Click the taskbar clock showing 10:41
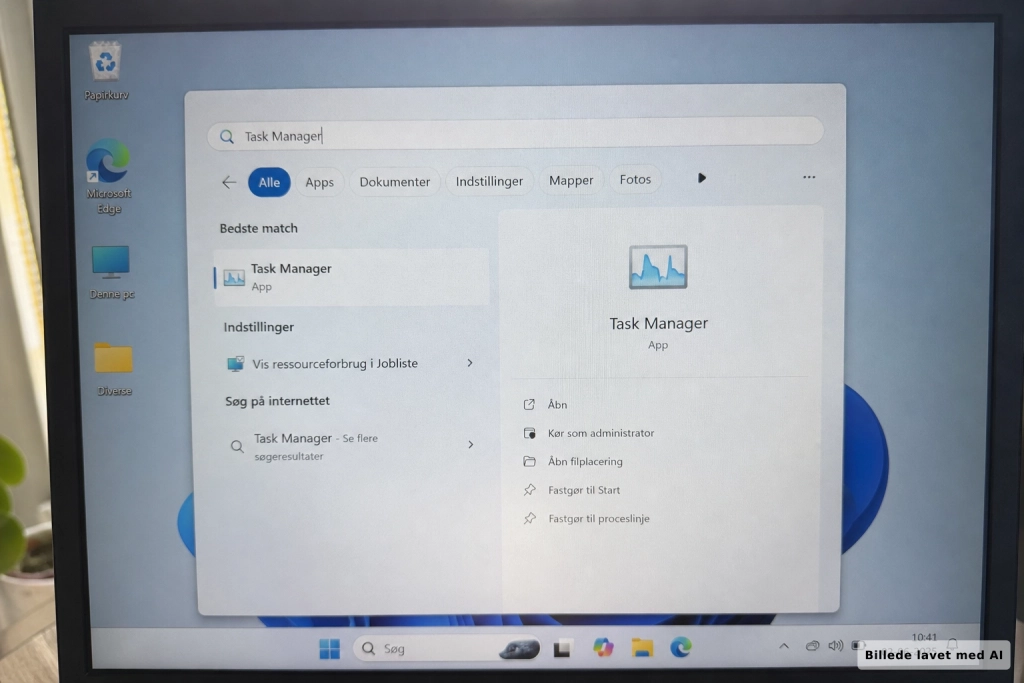This screenshot has width=1024, height=683. point(924,638)
